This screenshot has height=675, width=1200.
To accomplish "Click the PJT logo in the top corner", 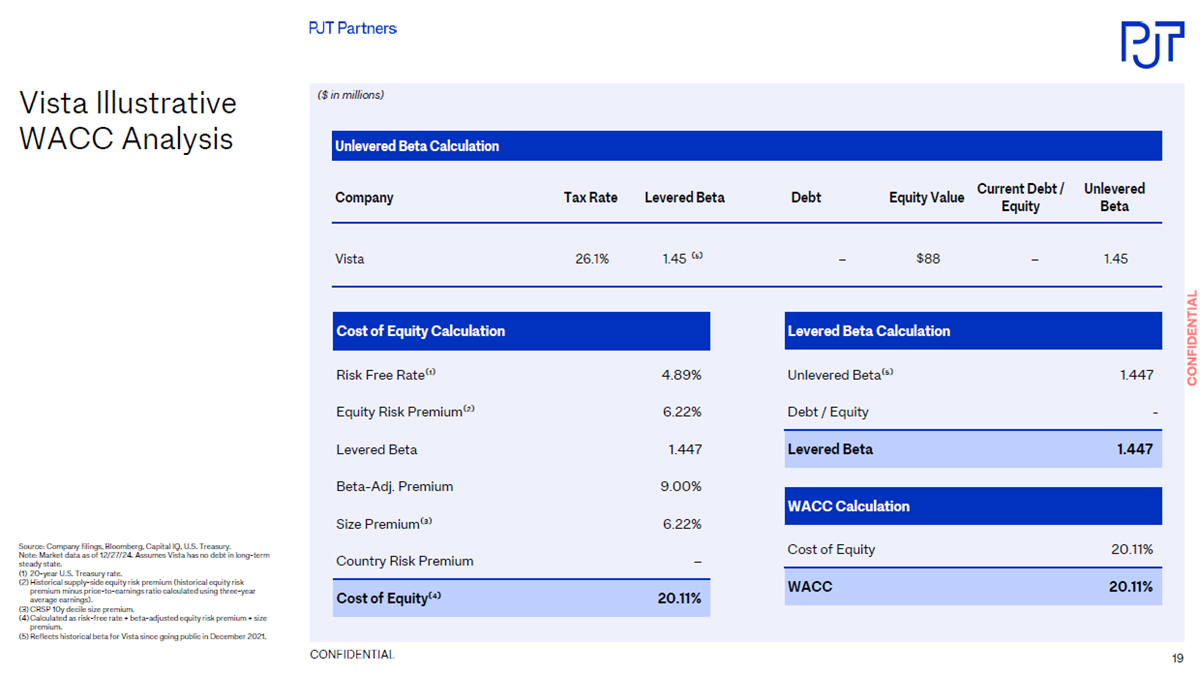I will (1151, 44).
